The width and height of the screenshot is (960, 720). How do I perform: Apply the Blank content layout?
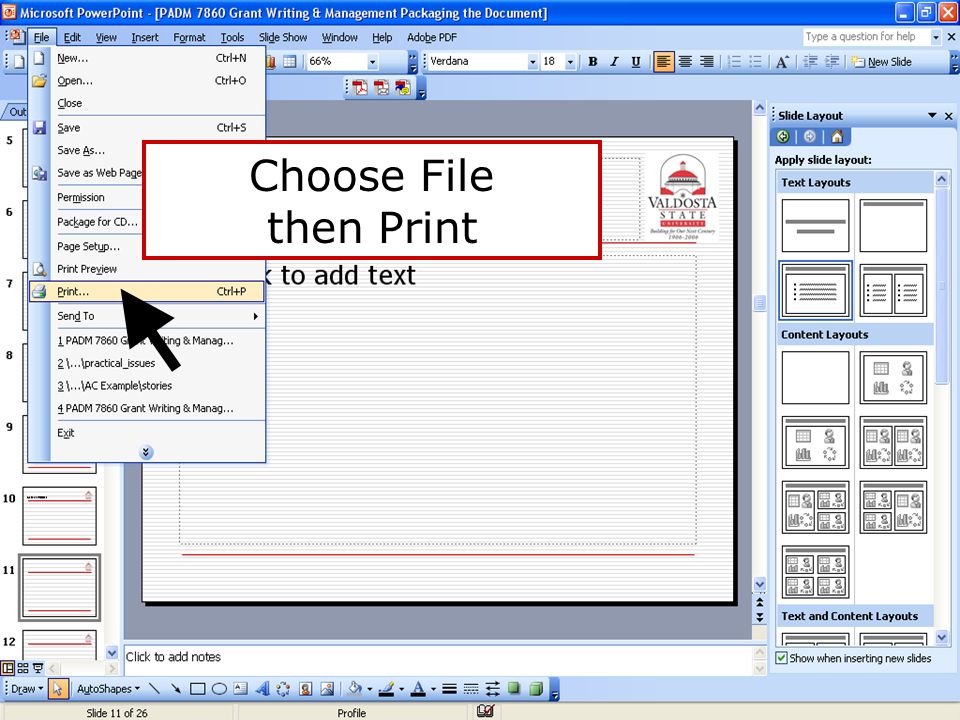[816, 378]
